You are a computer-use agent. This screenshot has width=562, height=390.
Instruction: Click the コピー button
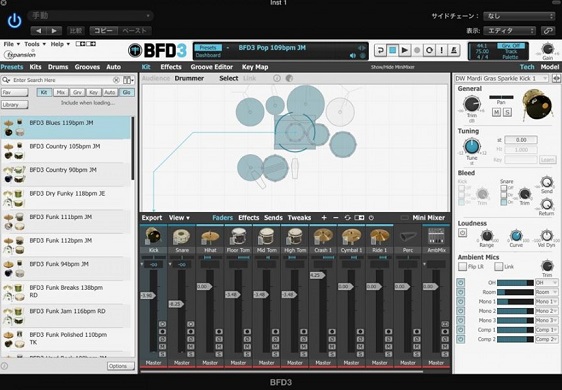point(104,31)
